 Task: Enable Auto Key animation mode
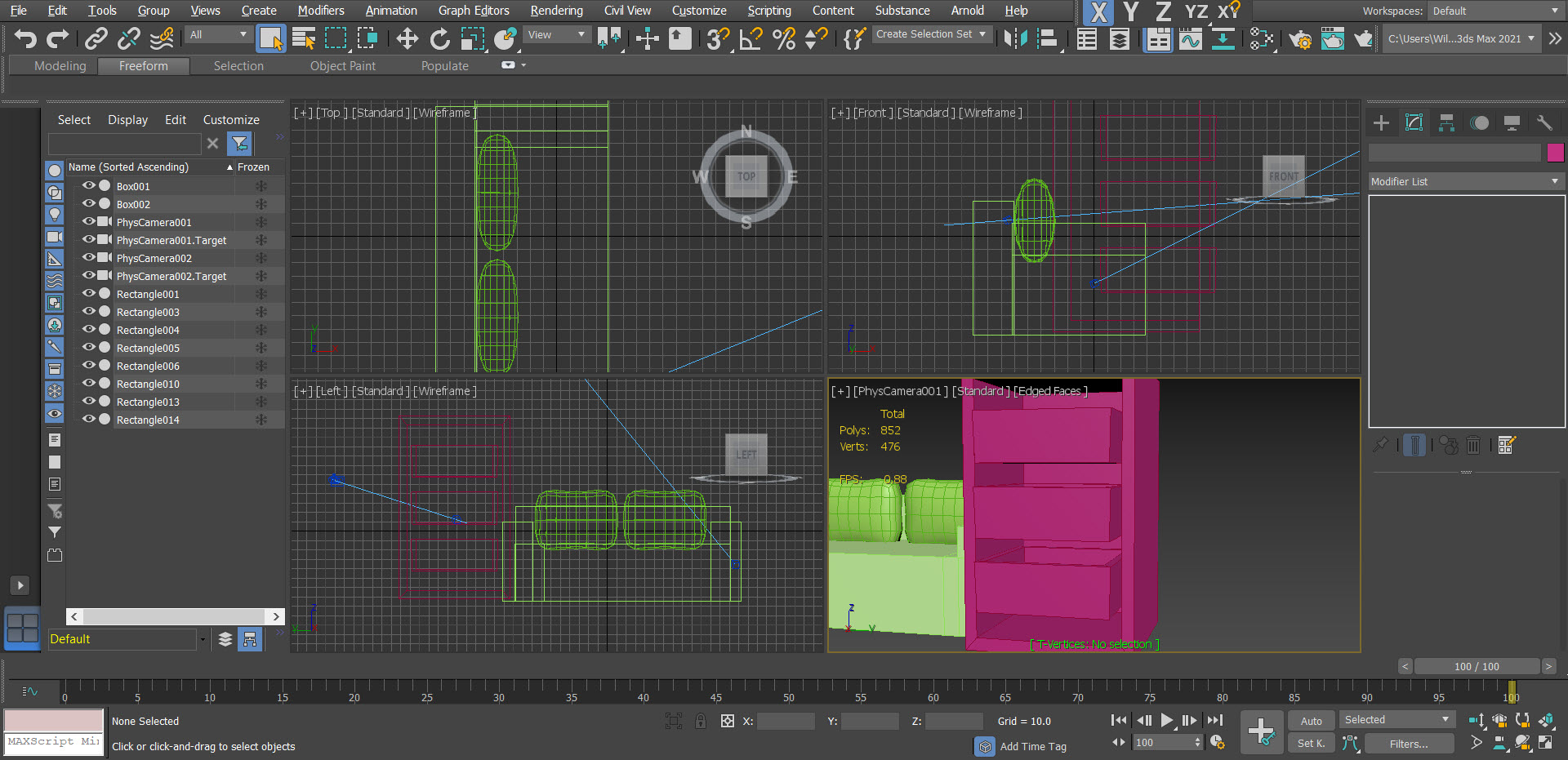click(1311, 721)
